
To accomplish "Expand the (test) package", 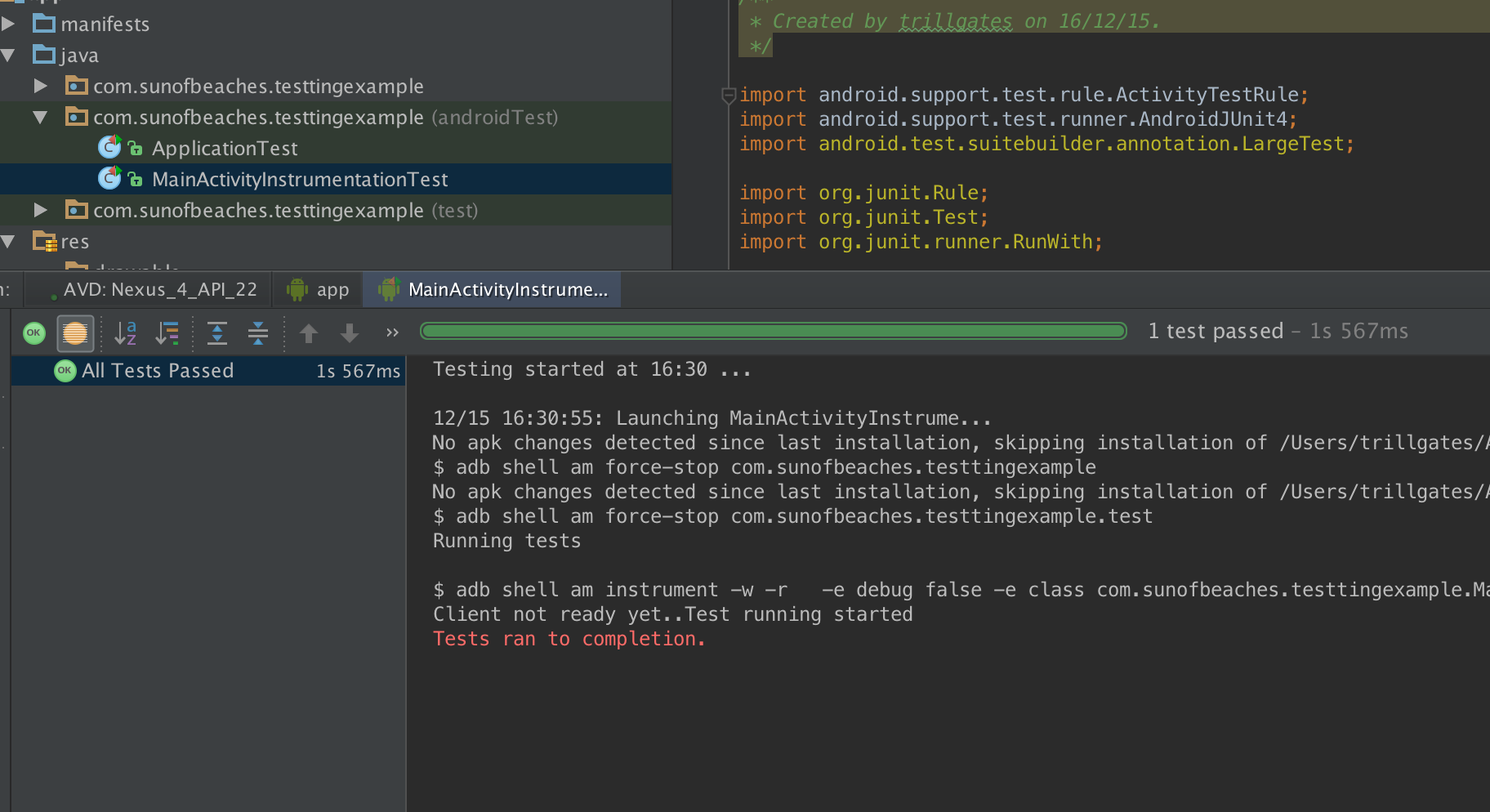I will (40, 210).
